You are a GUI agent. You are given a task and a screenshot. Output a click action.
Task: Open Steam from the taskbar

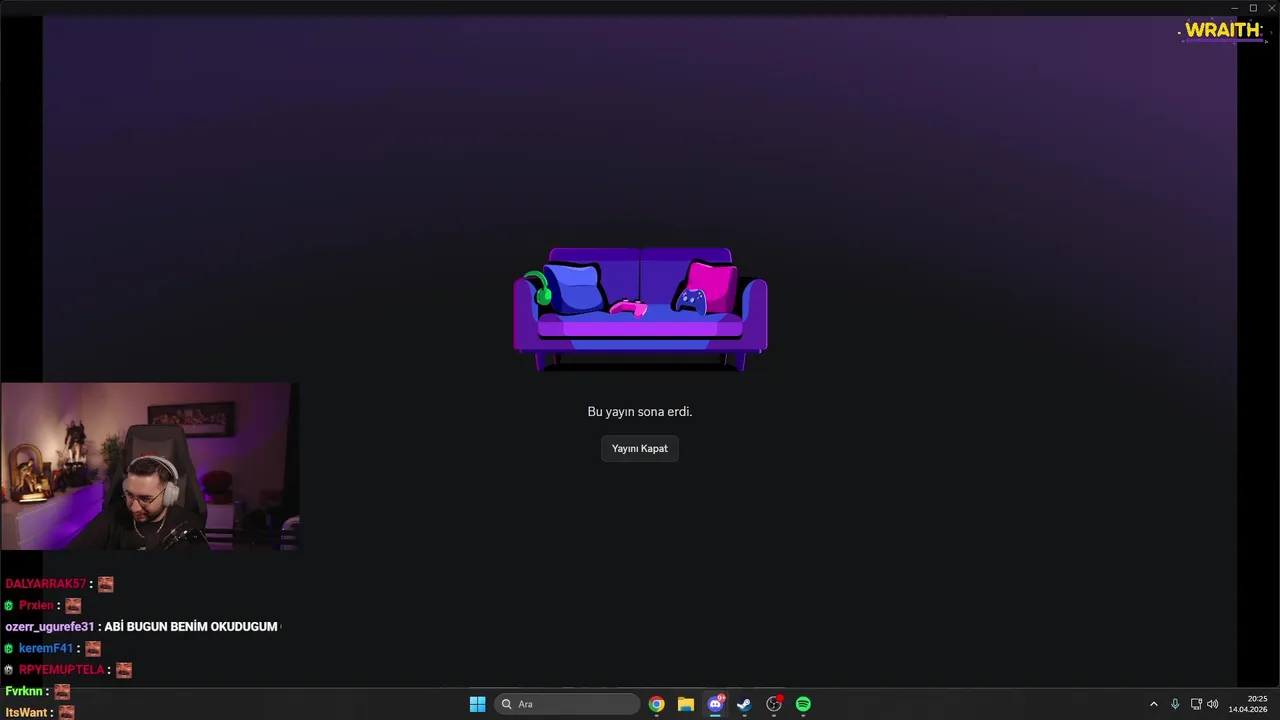tap(744, 704)
